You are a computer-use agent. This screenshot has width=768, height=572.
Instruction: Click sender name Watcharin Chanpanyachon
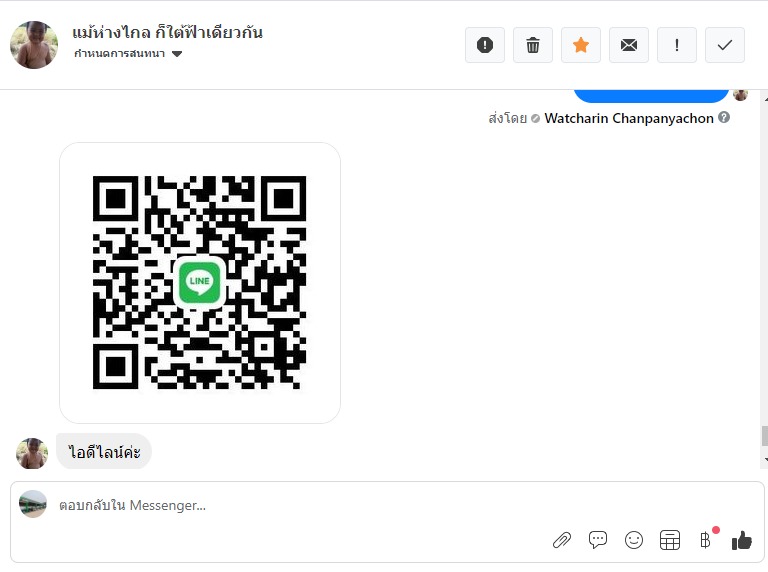[x=629, y=119]
